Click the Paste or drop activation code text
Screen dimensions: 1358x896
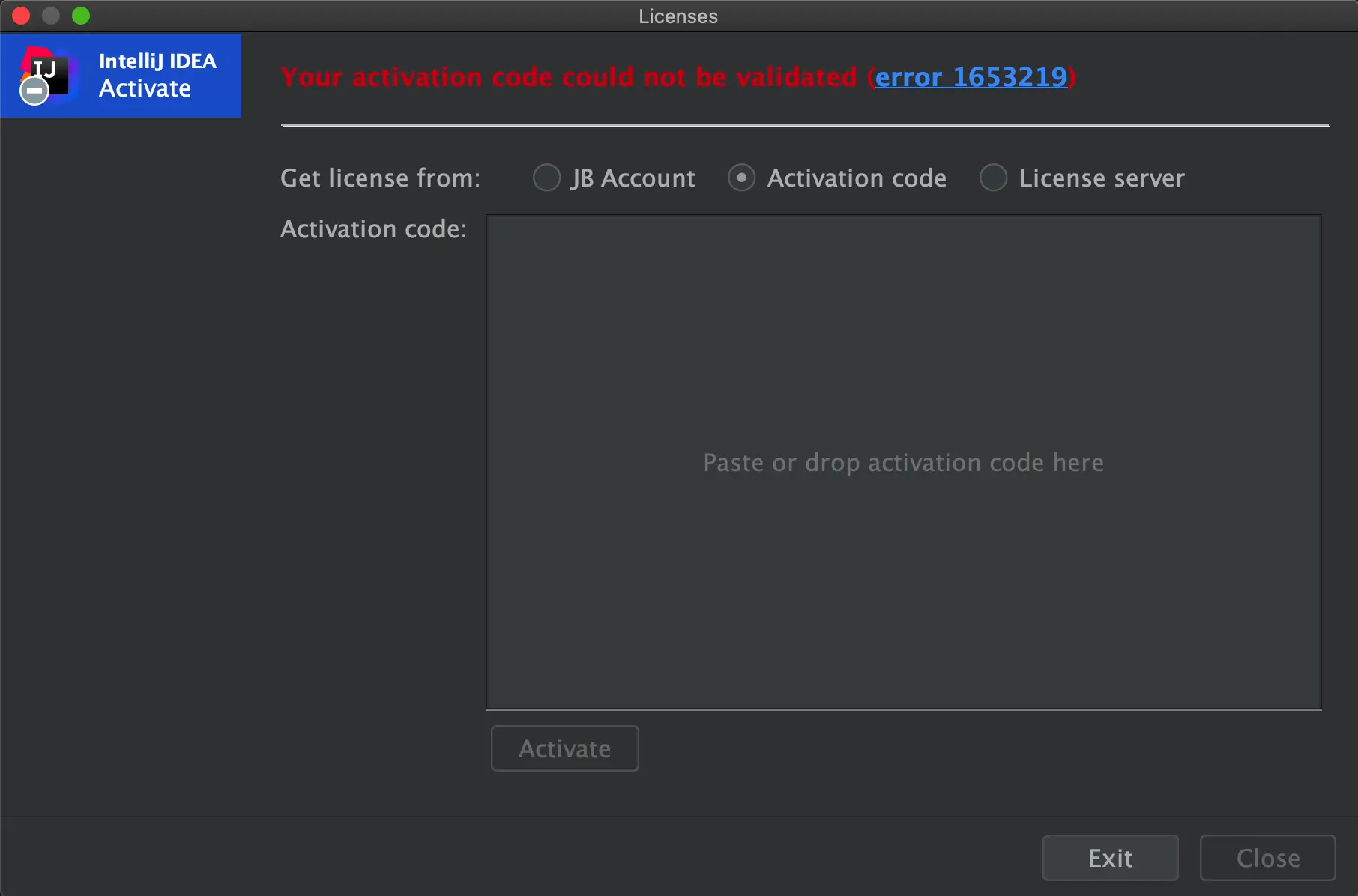coord(902,462)
